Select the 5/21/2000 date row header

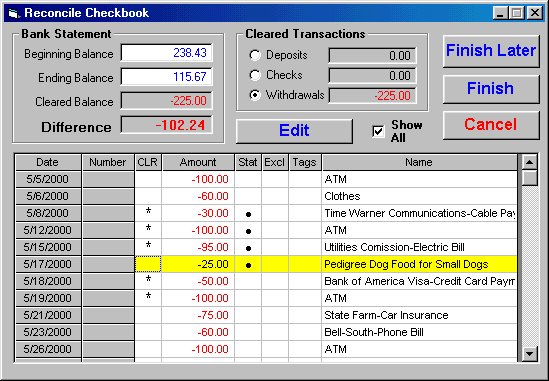[48, 315]
